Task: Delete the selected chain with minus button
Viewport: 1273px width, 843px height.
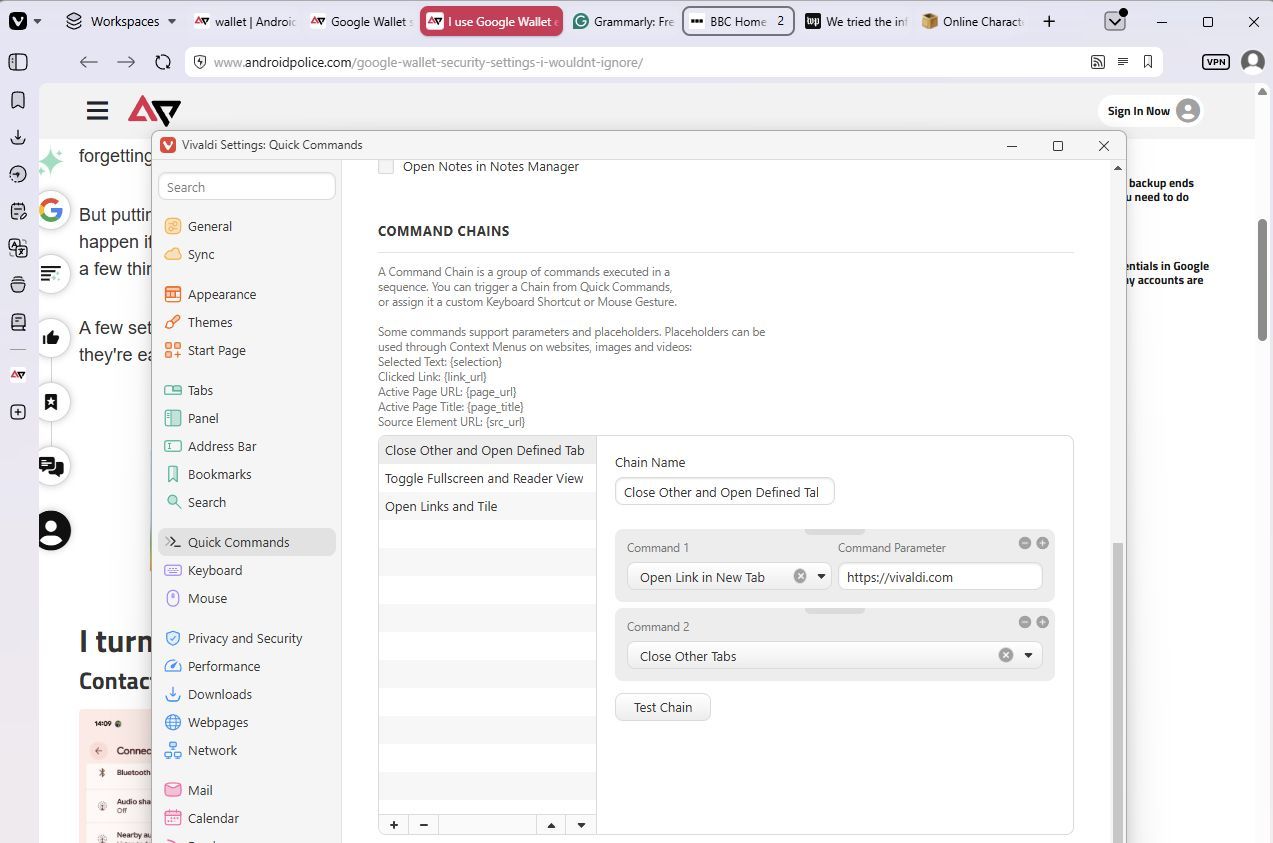Action: click(x=424, y=825)
